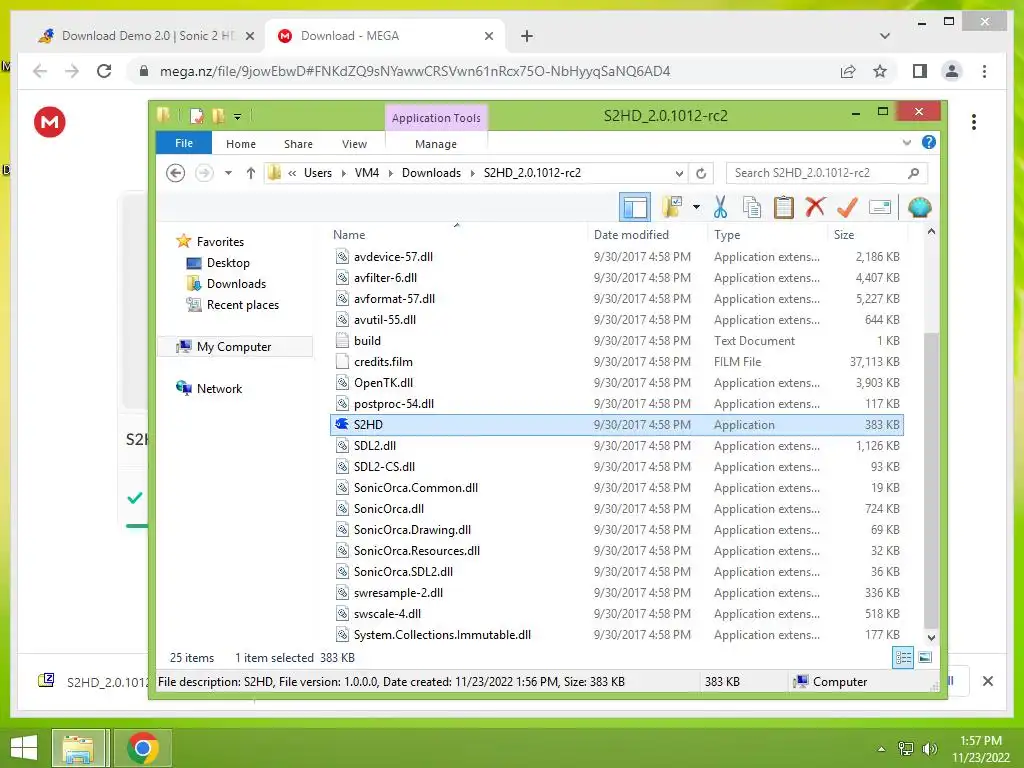The image size is (1024, 768).
Task: Toggle the preview pane layout button
Action: pos(635,208)
